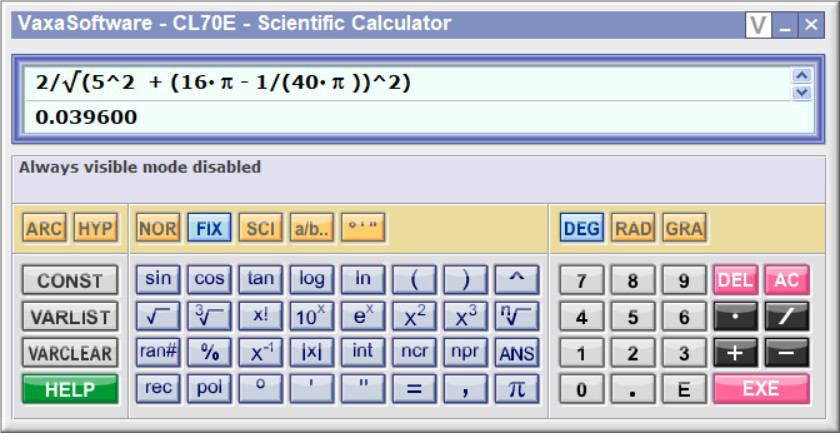The height and width of the screenshot is (433, 840).
Task: Toggle the HYP hyperbolic mode
Action: [x=94, y=229]
